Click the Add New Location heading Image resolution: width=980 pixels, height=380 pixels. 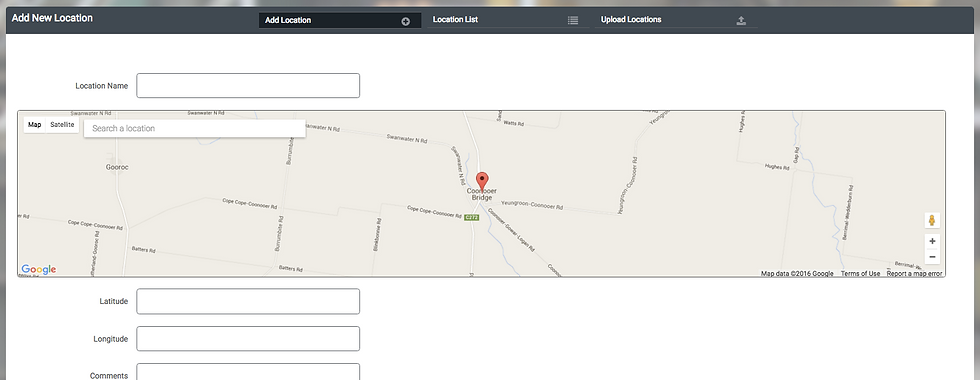click(52, 18)
